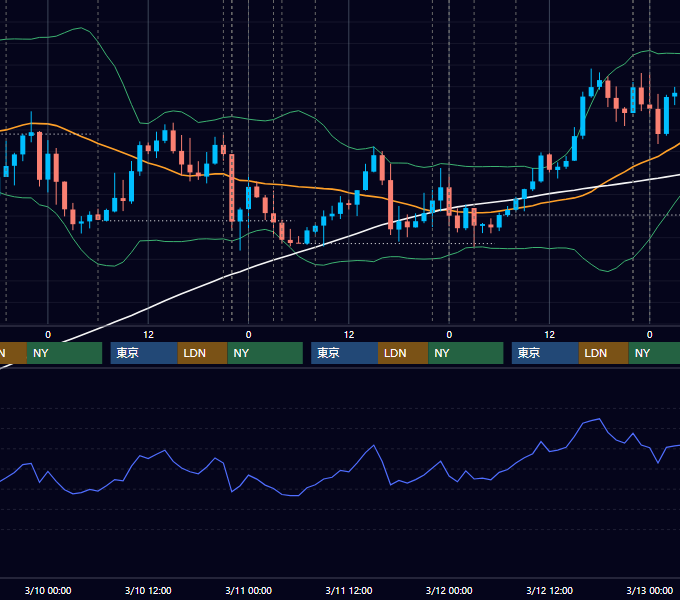
Task: Select the 東京 session block spanning 3/12 12:00
Action: (545, 353)
